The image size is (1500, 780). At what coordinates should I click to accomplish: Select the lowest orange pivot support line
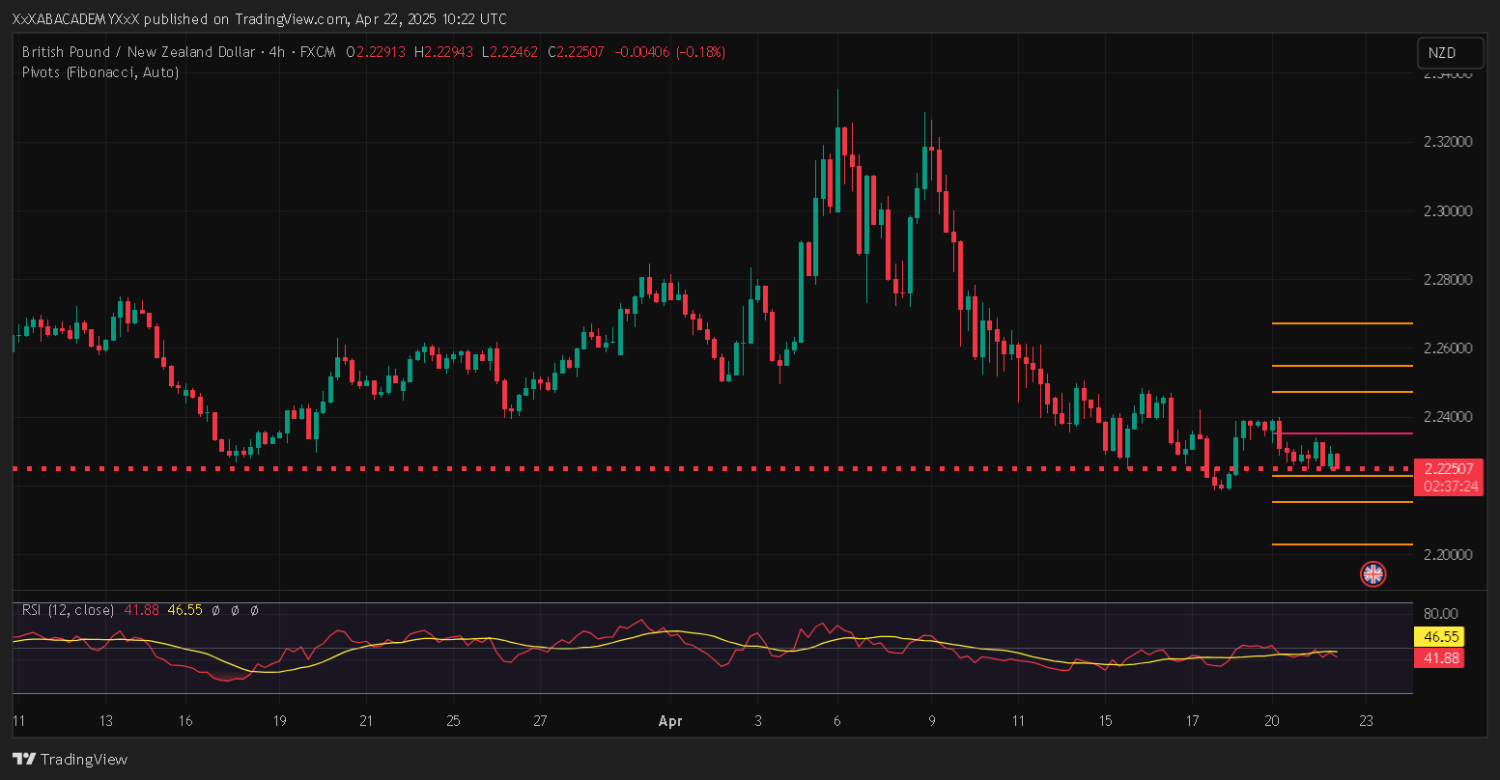click(1340, 545)
